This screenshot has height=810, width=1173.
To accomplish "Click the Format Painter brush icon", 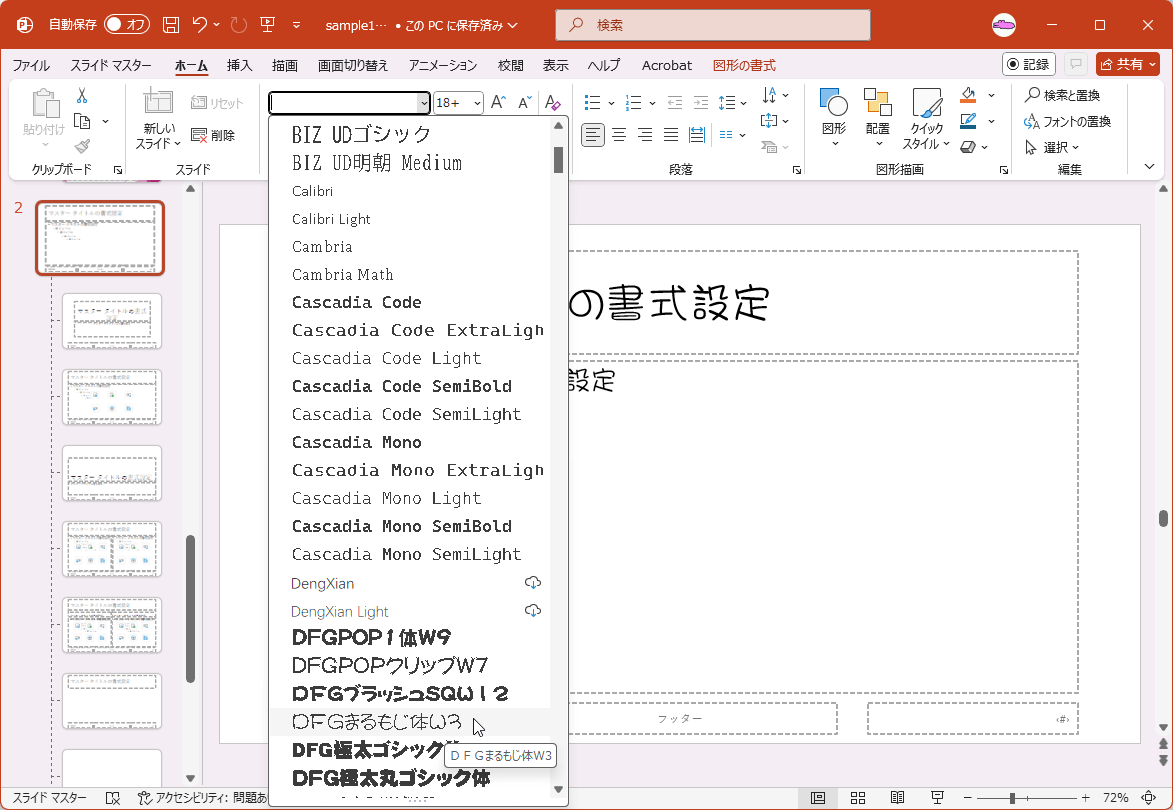I will click(82, 147).
